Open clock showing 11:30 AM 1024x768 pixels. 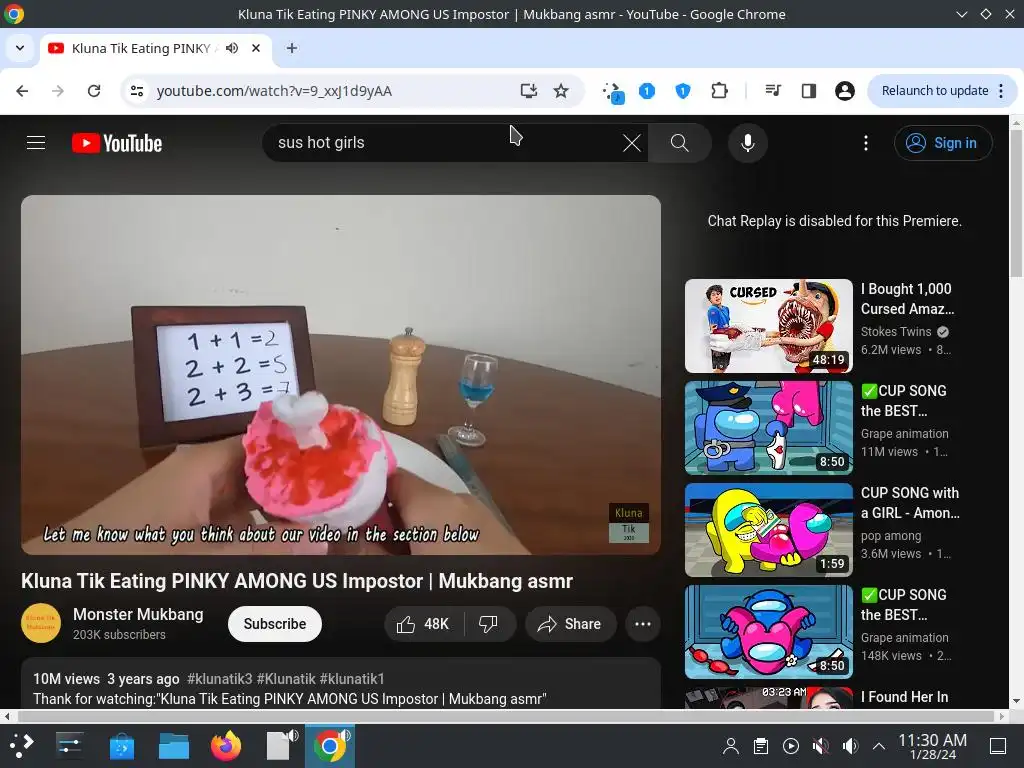(x=932, y=746)
